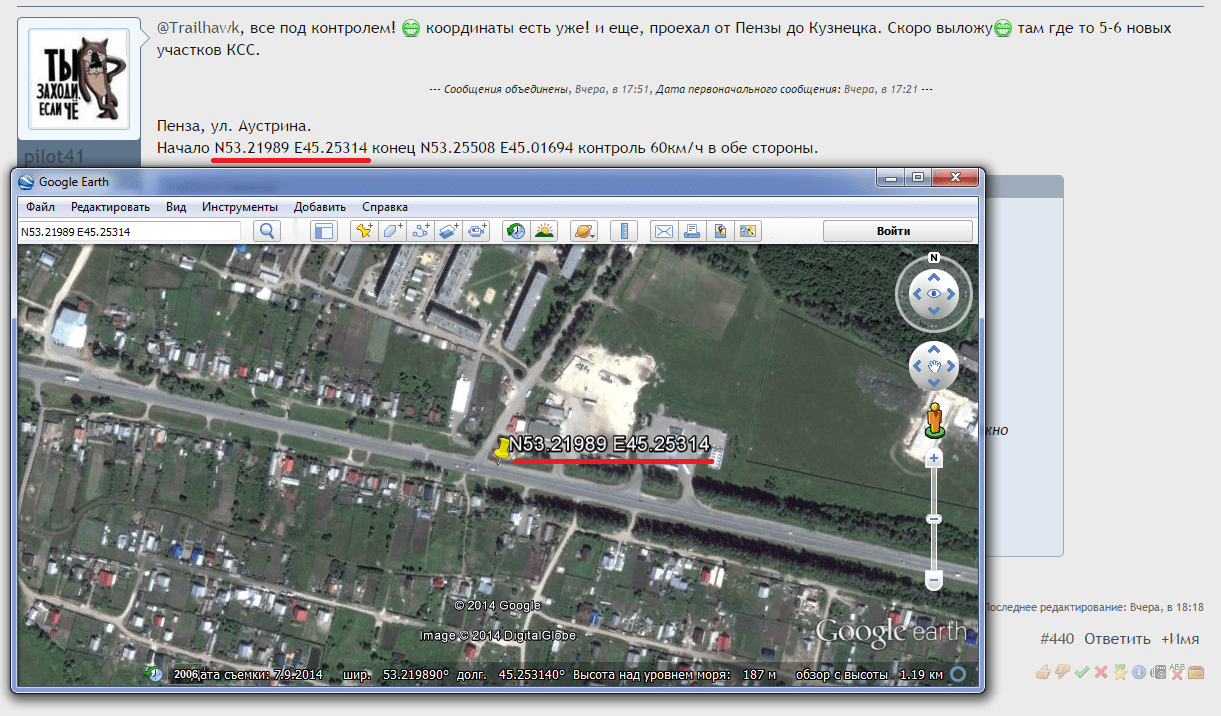The height and width of the screenshot is (716, 1221).
Task: Click the N53.21989 E45.25314 placemark label
Action: [609, 444]
